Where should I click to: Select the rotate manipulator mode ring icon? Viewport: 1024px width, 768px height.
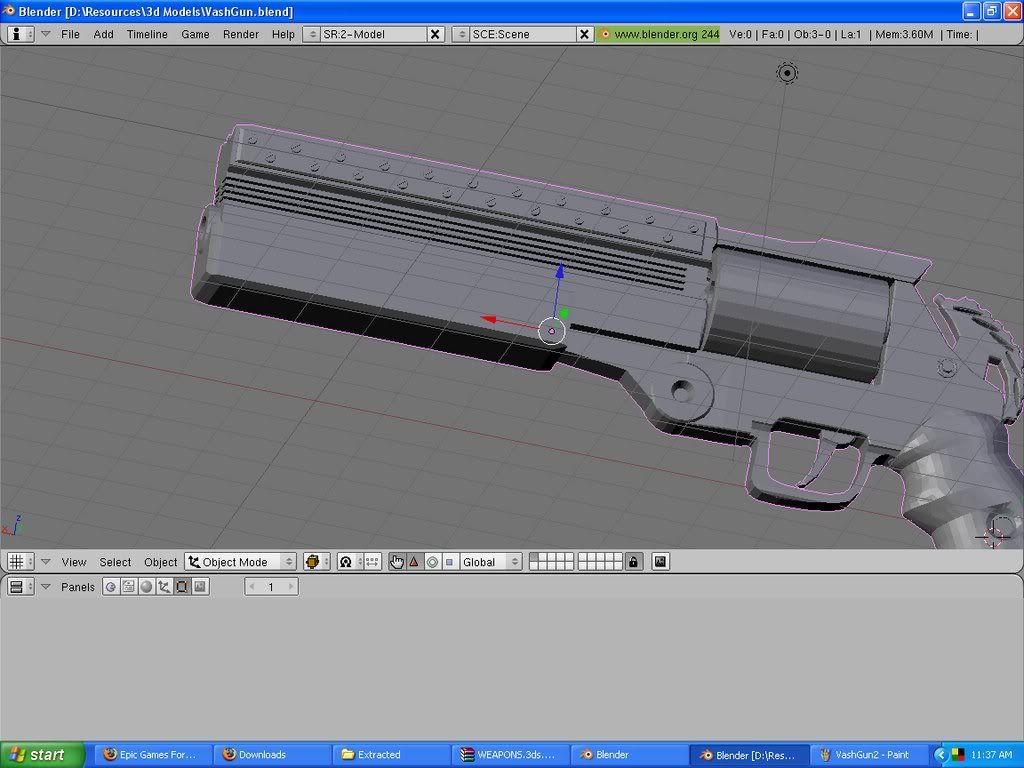432,562
